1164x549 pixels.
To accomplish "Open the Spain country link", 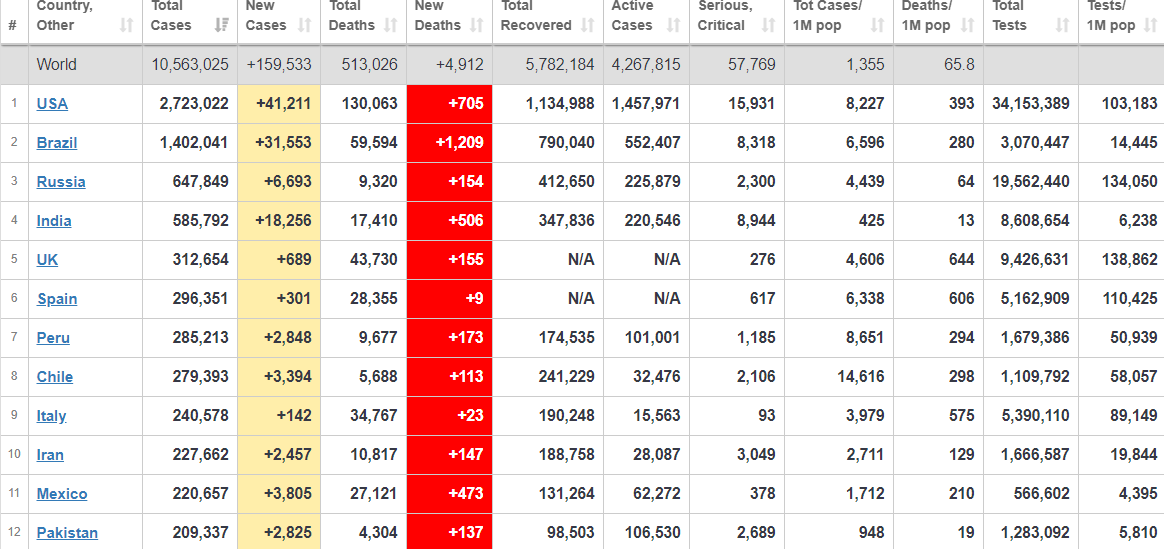I will click(56, 299).
